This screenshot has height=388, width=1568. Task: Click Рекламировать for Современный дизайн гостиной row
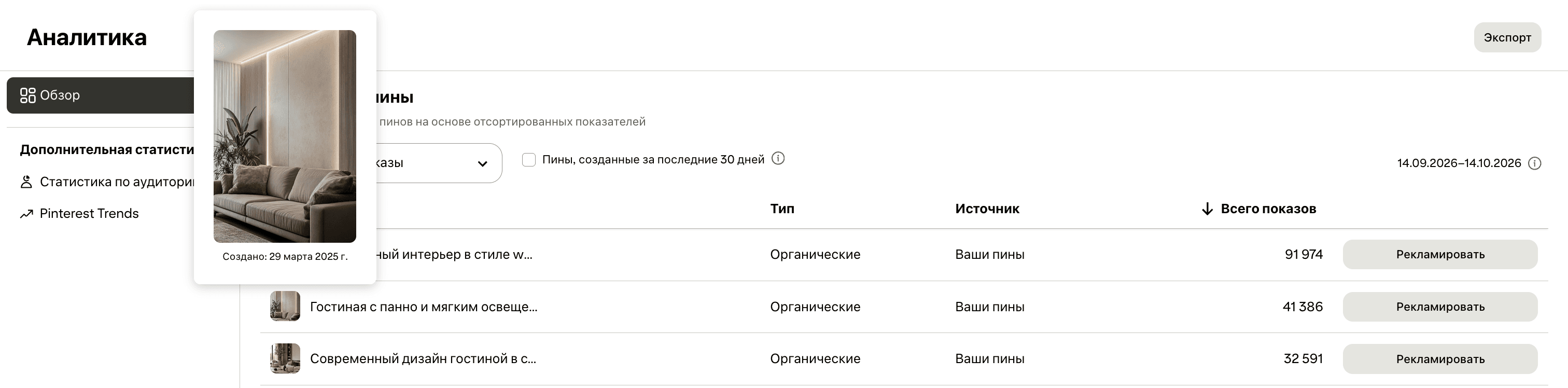click(x=1440, y=359)
